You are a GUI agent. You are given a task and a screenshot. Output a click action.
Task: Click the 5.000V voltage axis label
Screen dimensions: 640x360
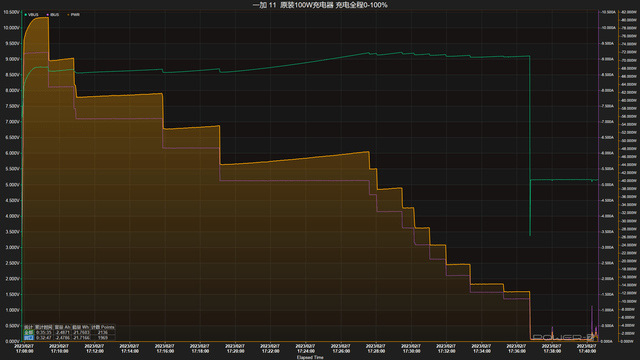point(11,185)
